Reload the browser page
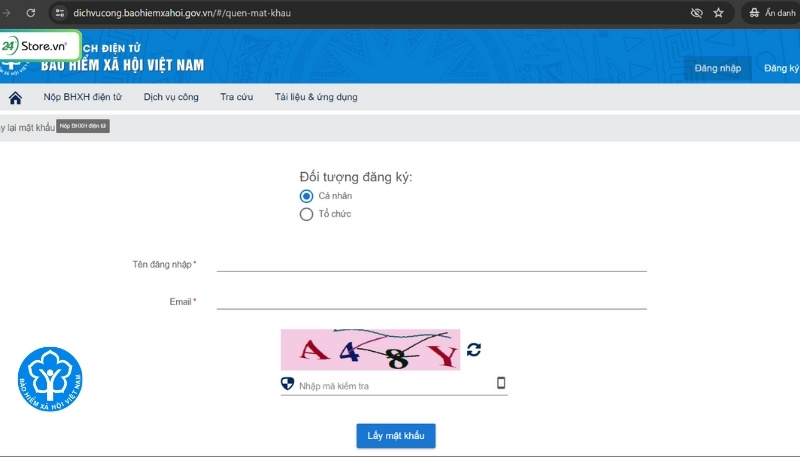The height and width of the screenshot is (457, 800). click(31, 13)
